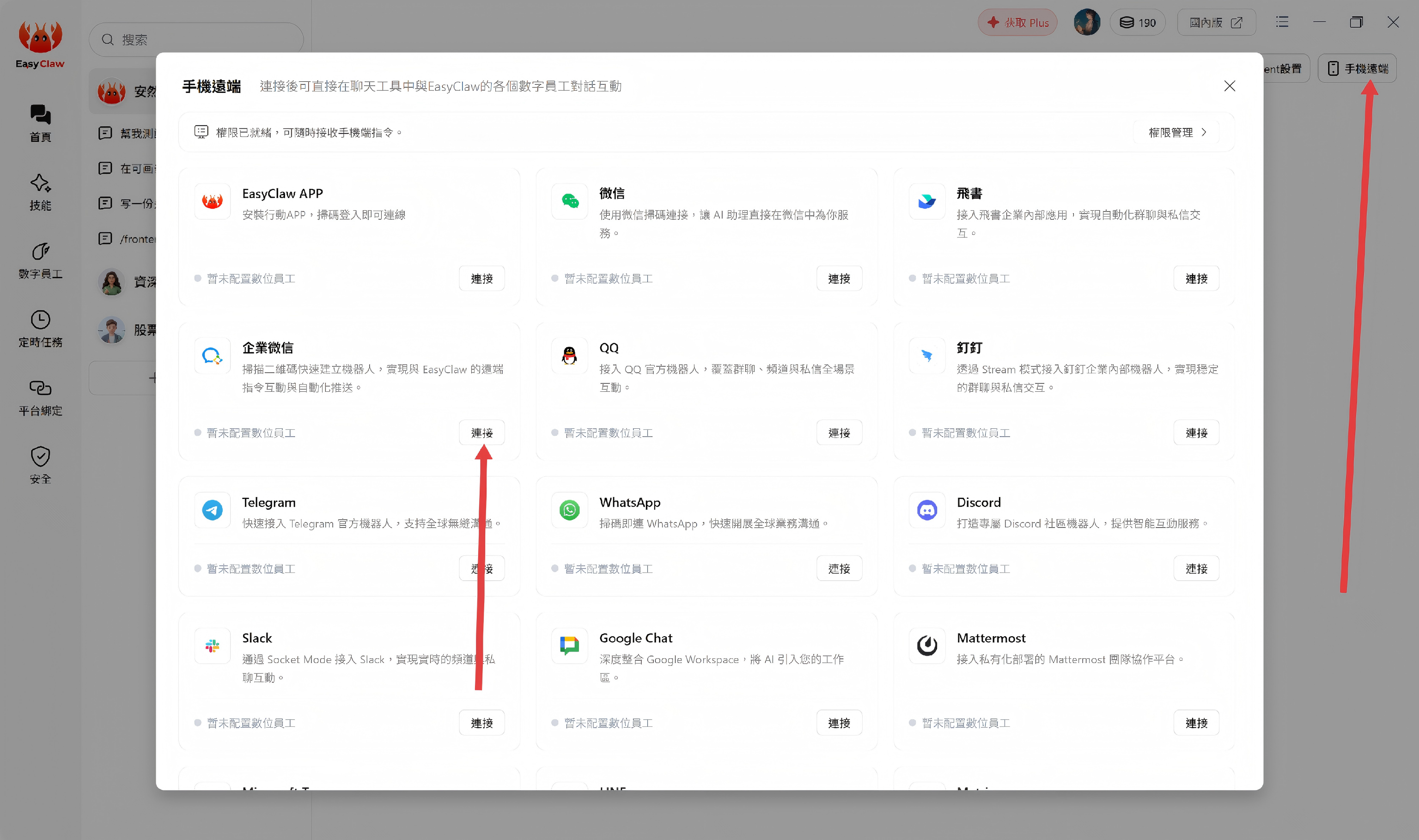This screenshot has height=840, width=1419.
Task: Click the QQ penguin icon
Action: point(569,355)
